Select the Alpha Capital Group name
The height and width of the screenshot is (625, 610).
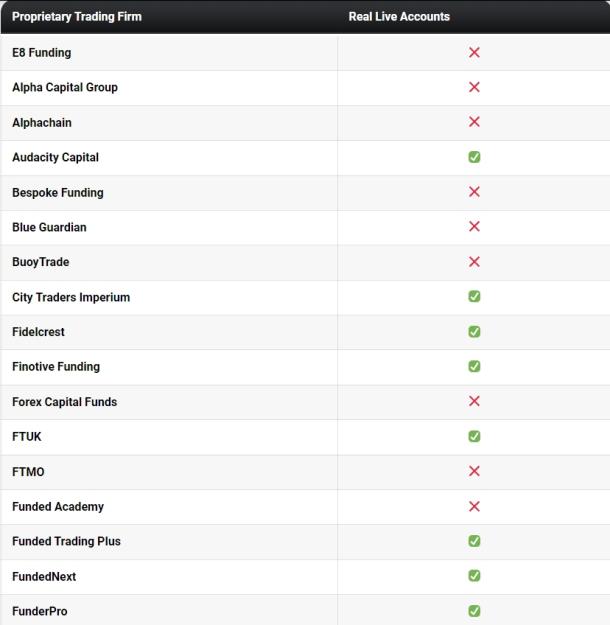[65, 87]
